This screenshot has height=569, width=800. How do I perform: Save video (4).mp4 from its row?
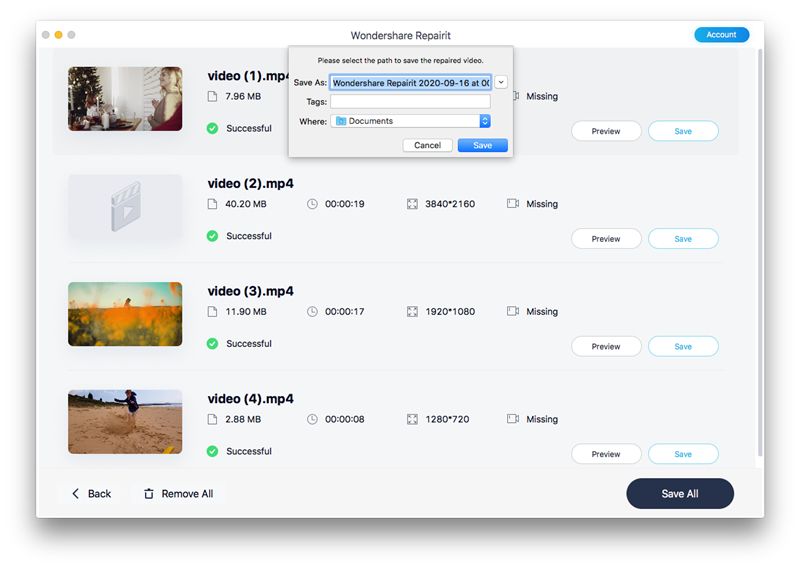683,454
